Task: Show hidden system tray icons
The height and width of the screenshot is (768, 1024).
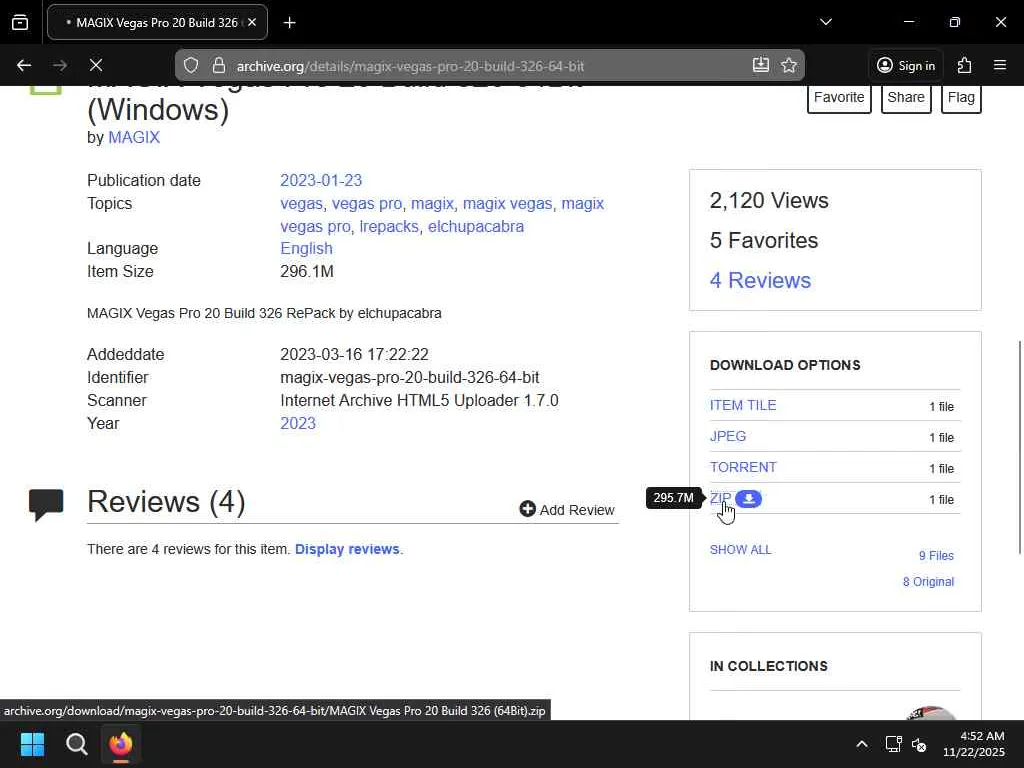Action: tap(862, 744)
